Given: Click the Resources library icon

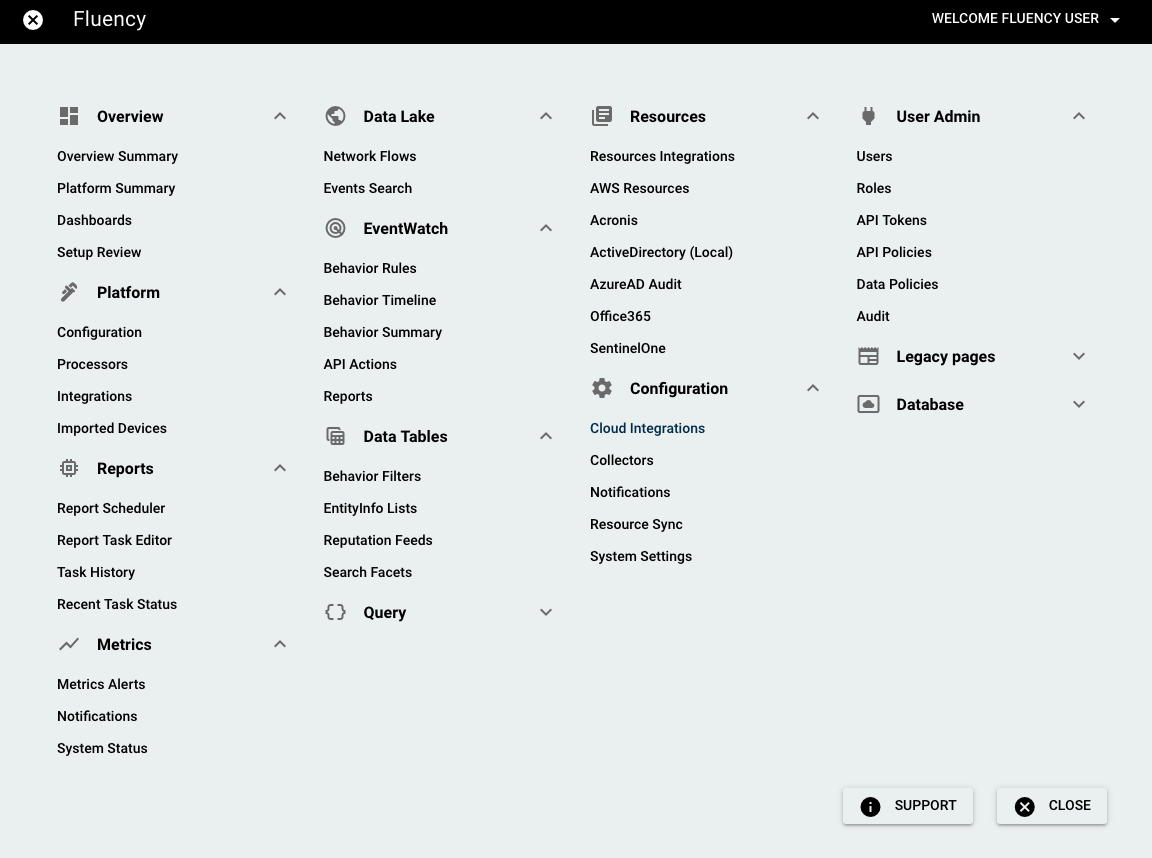Looking at the screenshot, I should (602, 116).
